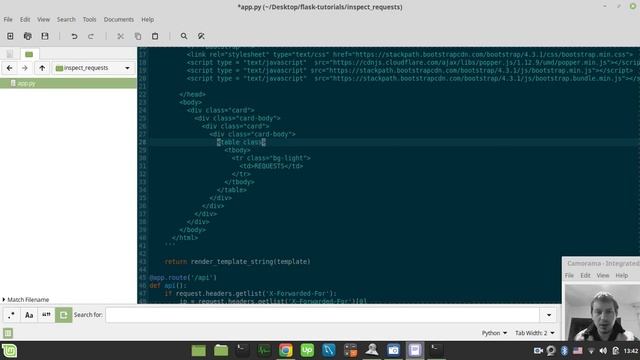This screenshot has width=640, height=360.
Task: Open Find with the magnifier icon
Action: 184,36
